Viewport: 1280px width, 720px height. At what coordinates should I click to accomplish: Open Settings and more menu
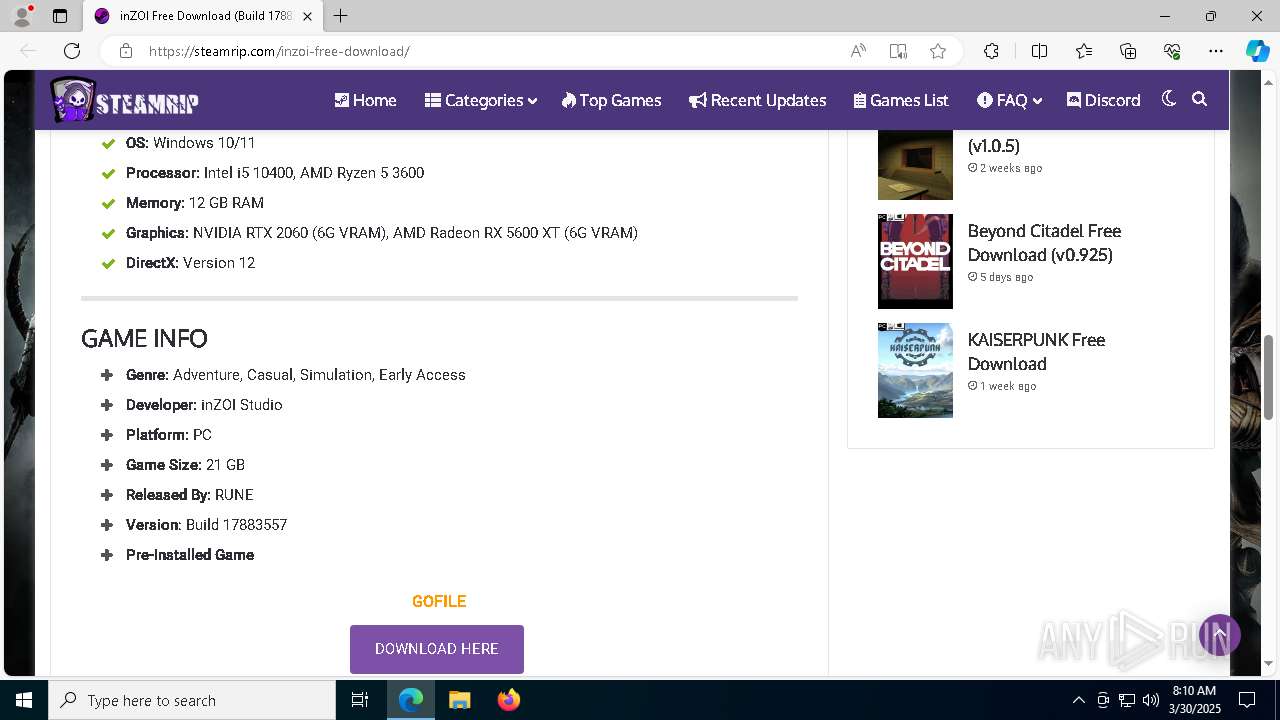[x=1216, y=51]
